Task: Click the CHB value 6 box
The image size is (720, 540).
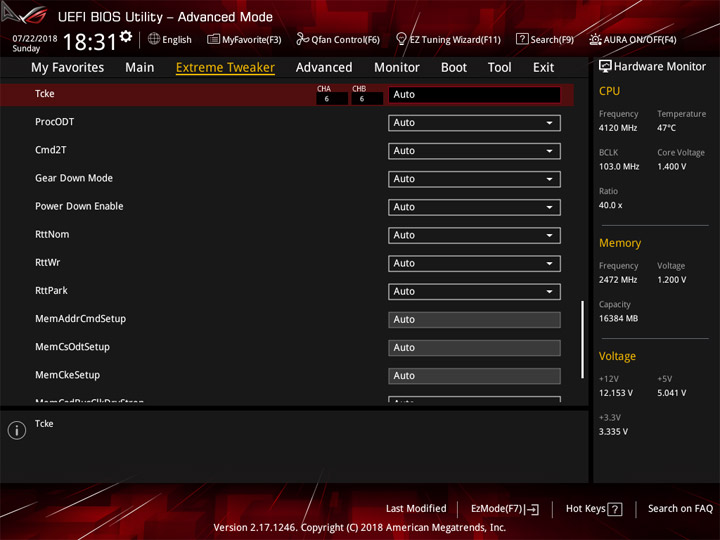Action: pyautogui.click(x=367, y=99)
